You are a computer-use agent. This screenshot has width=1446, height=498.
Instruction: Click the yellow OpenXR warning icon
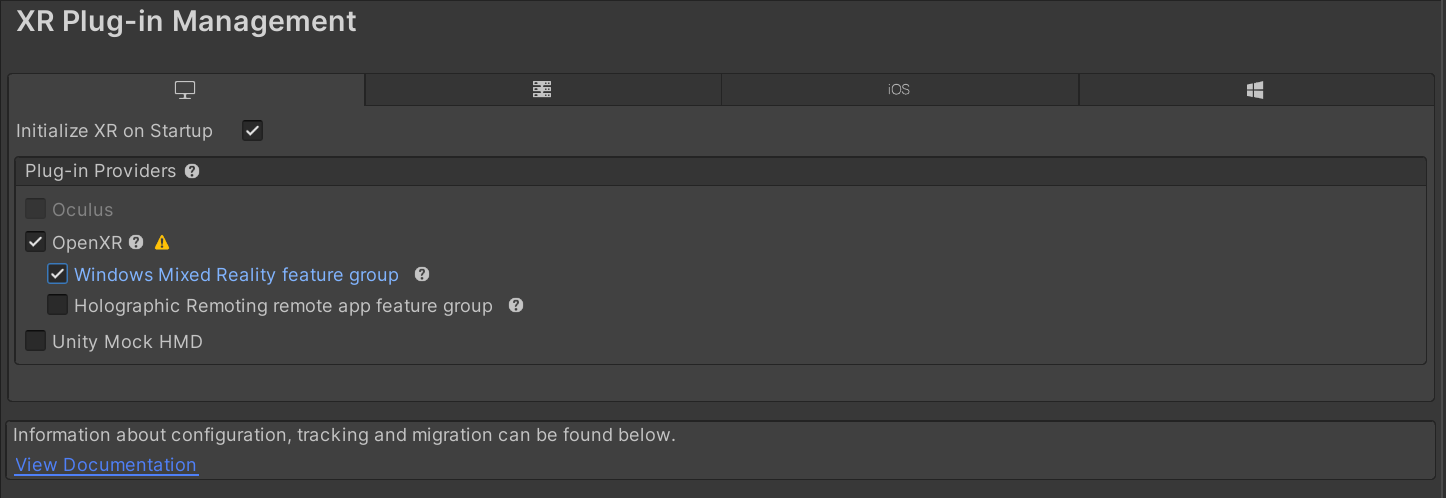[x=162, y=242]
